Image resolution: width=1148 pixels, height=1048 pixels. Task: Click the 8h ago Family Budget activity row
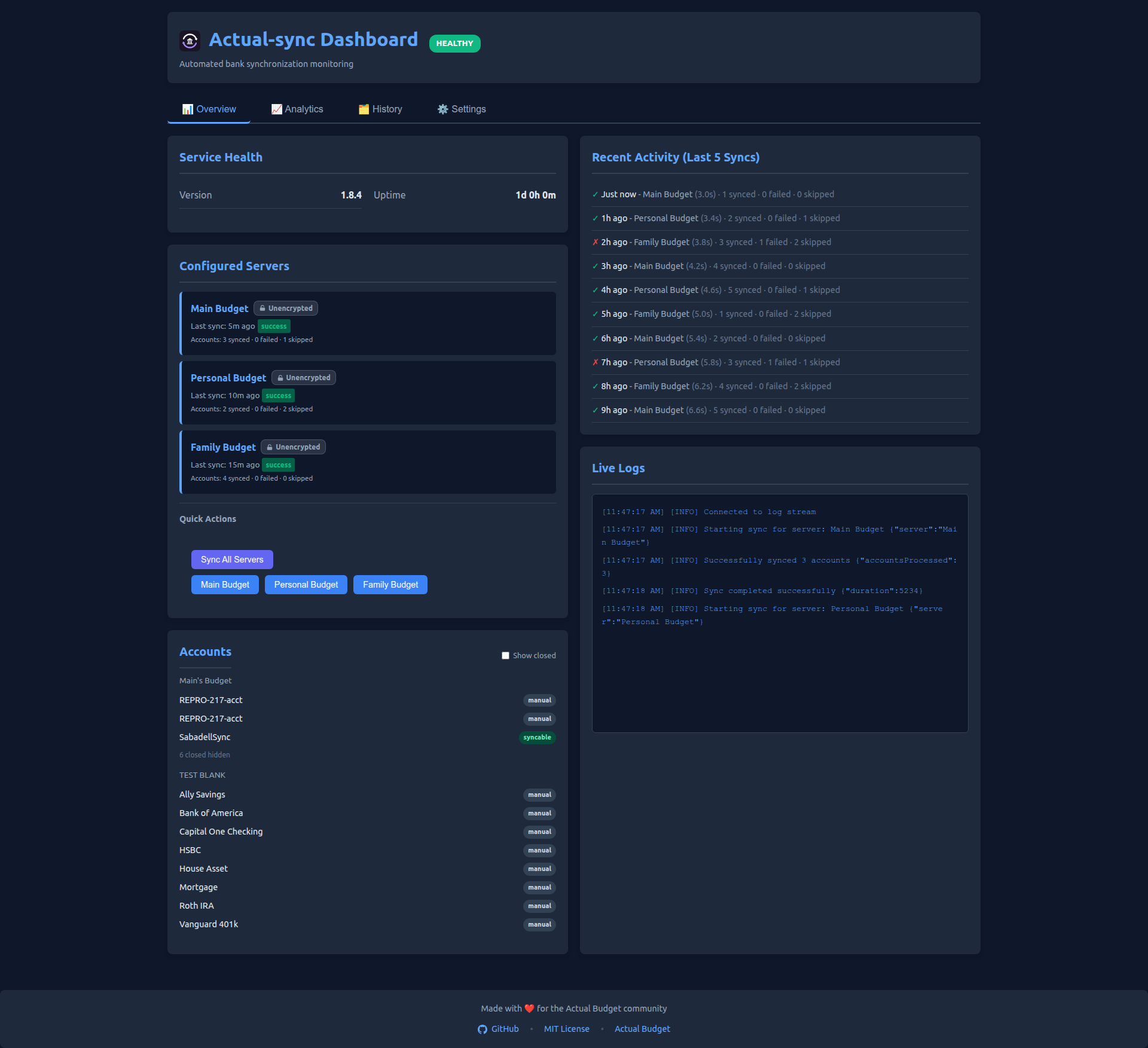tap(780, 386)
